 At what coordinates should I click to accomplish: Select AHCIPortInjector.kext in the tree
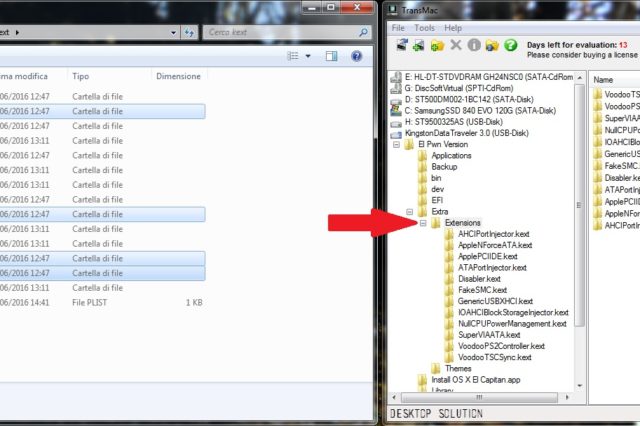[x=493, y=234]
